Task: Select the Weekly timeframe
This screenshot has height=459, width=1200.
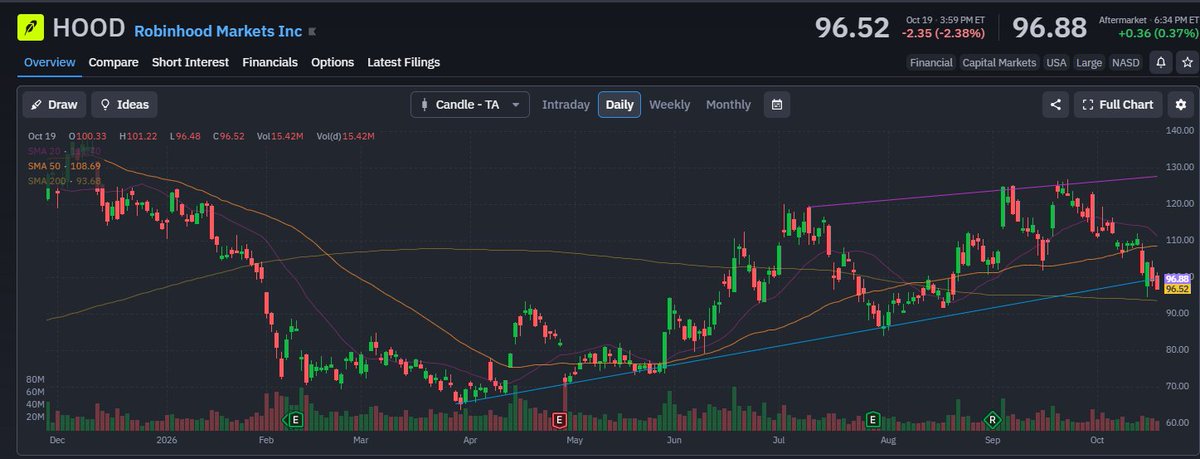Action: [x=669, y=104]
